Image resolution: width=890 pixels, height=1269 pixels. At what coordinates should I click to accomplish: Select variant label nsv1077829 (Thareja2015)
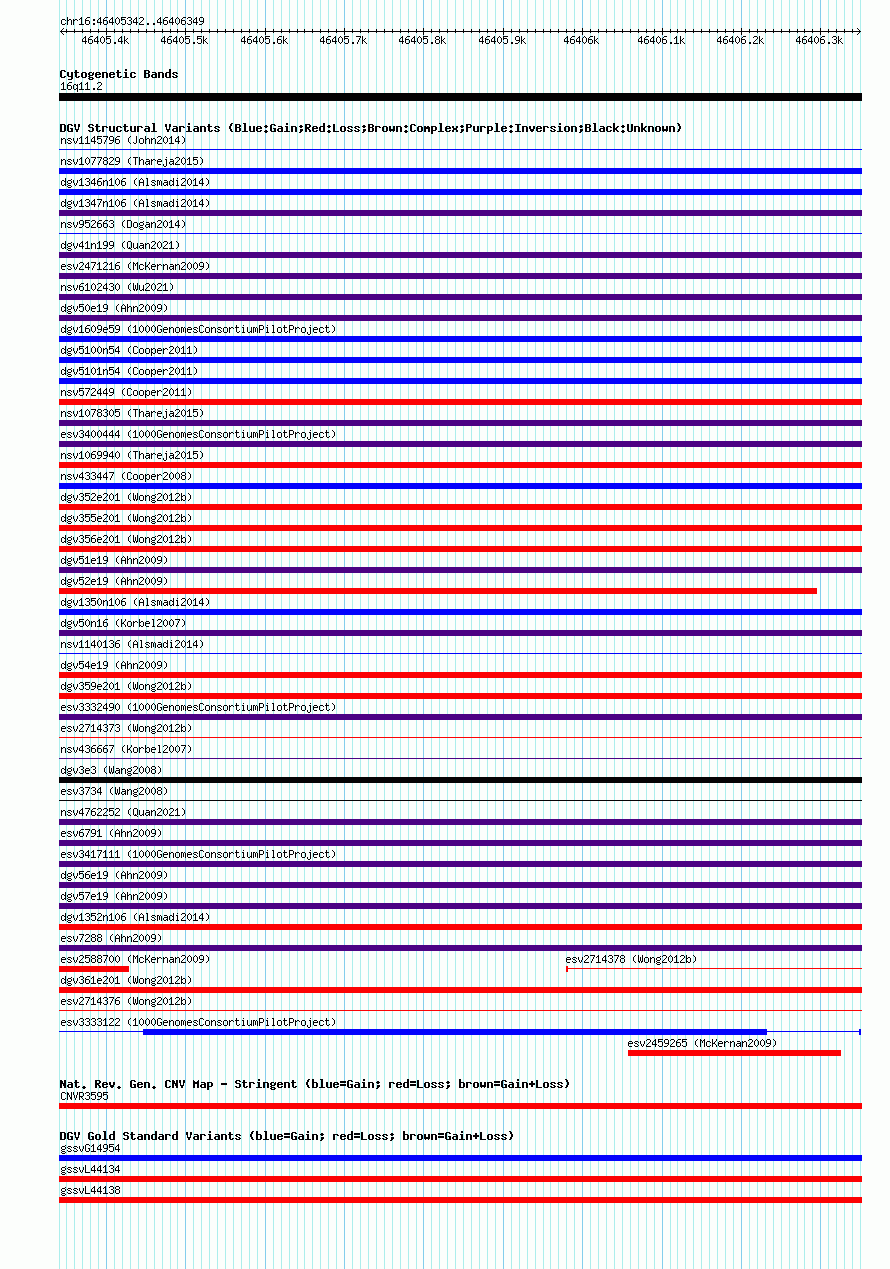[132, 161]
